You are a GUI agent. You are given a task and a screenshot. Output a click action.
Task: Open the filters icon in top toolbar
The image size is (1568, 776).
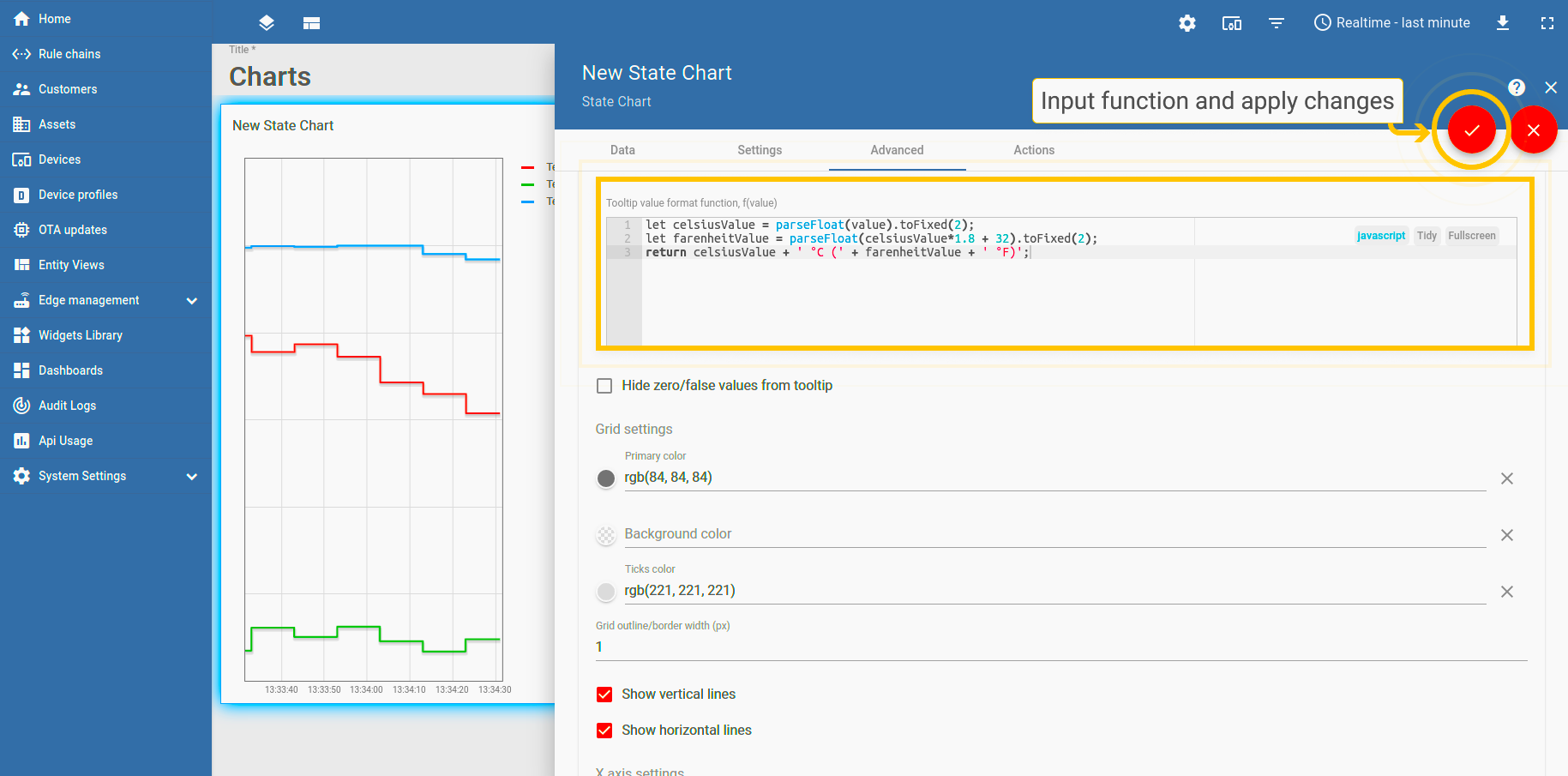[x=1276, y=23]
